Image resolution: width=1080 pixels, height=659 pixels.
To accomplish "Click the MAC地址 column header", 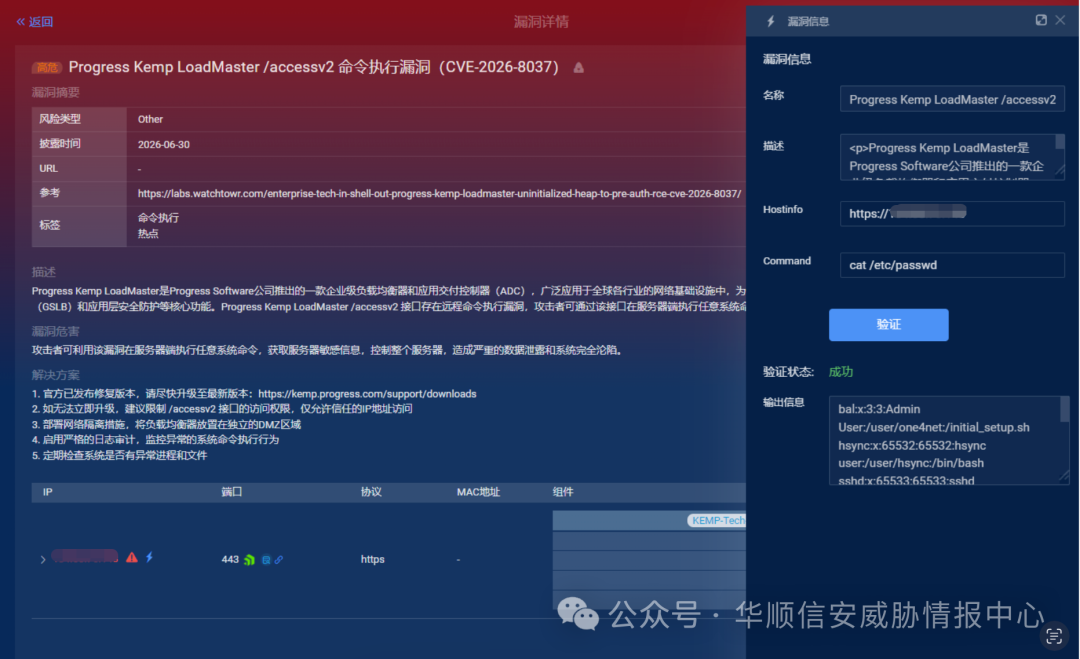I will click(x=478, y=492).
